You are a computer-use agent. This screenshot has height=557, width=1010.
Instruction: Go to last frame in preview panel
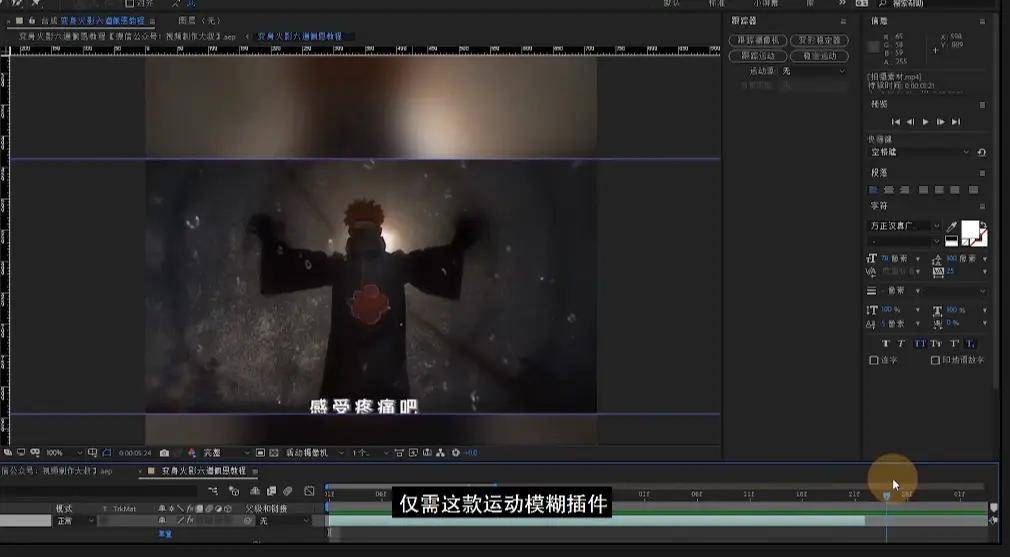pyautogui.click(x=956, y=122)
